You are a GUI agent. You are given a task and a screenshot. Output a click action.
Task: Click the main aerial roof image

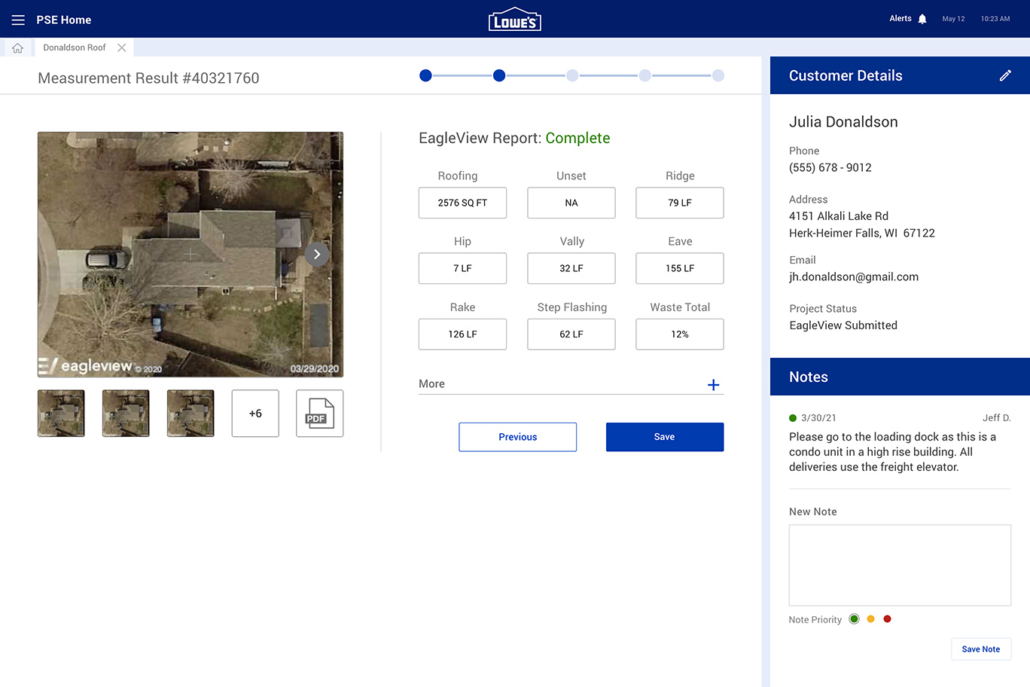click(x=190, y=254)
